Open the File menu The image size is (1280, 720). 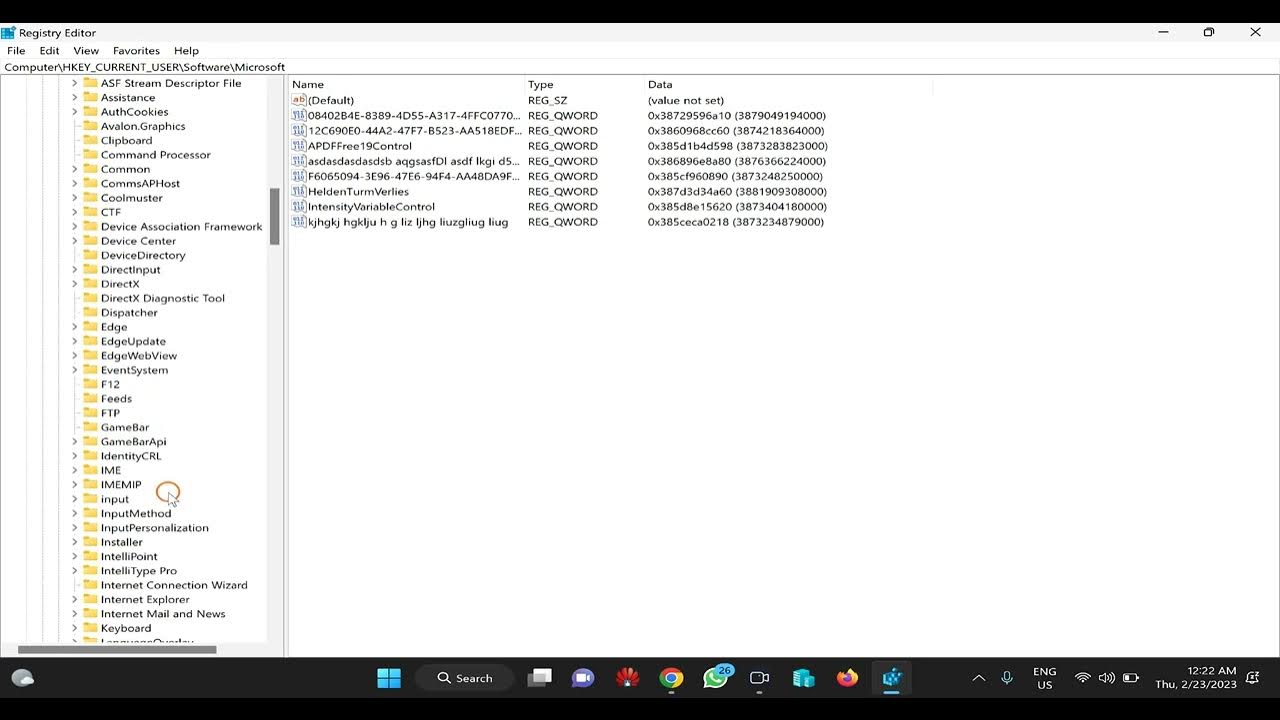point(16,50)
